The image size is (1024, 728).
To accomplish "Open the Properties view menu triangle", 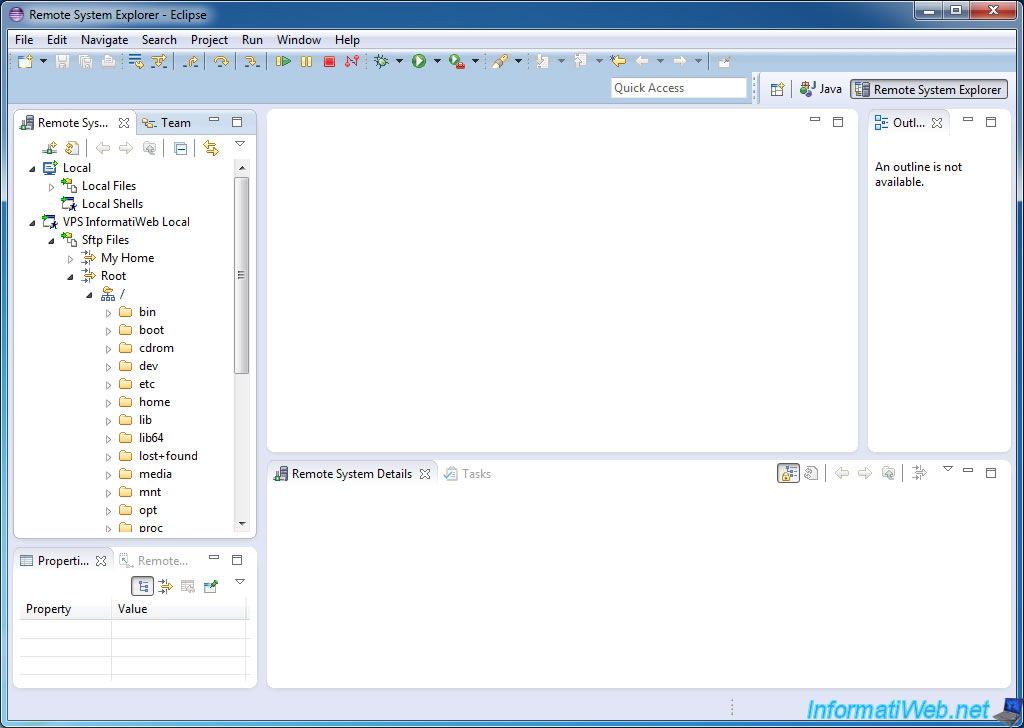I will click(x=240, y=581).
